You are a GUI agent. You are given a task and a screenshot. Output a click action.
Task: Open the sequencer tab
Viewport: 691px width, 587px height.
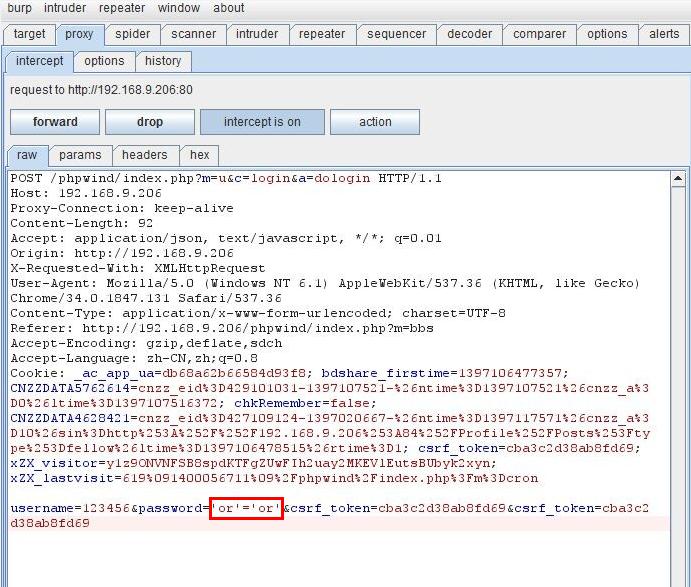tap(397, 34)
